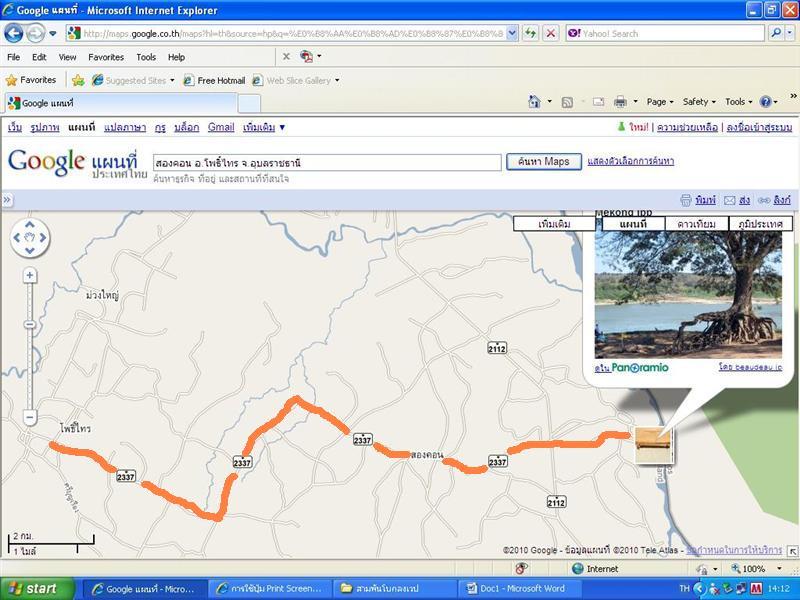The image size is (800, 600).
Task: Click the Google Maps search text field
Action: 327,163
